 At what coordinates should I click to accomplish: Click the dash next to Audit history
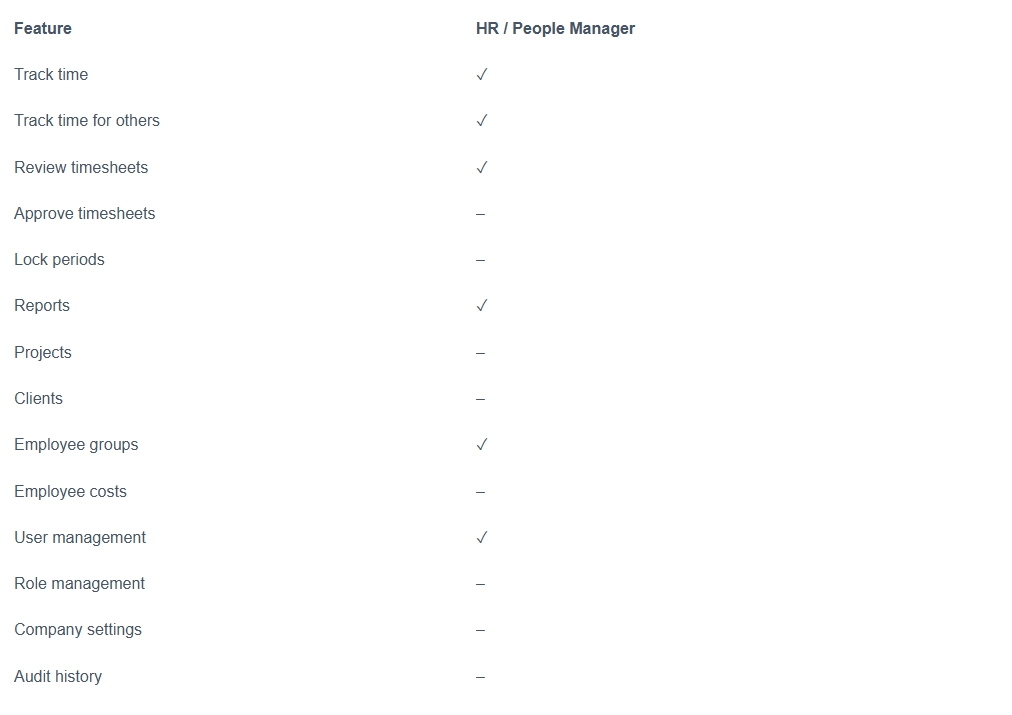pyautogui.click(x=480, y=677)
